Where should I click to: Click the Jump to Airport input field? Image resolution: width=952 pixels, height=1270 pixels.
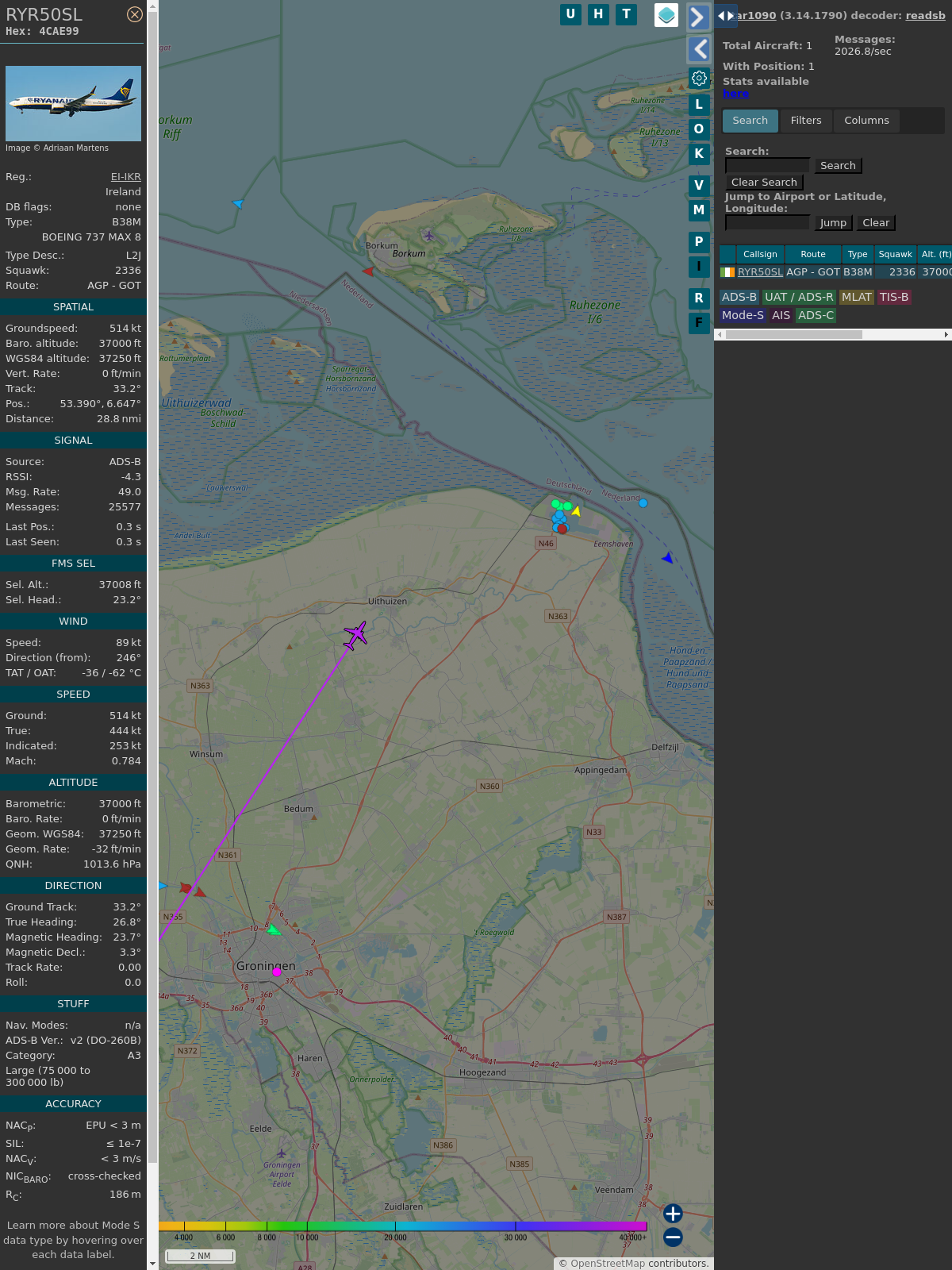click(767, 223)
